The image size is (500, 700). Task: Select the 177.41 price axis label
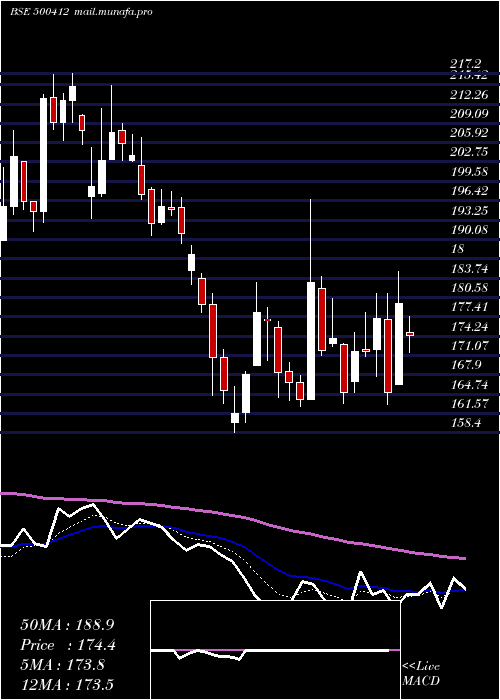pos(469,307)
